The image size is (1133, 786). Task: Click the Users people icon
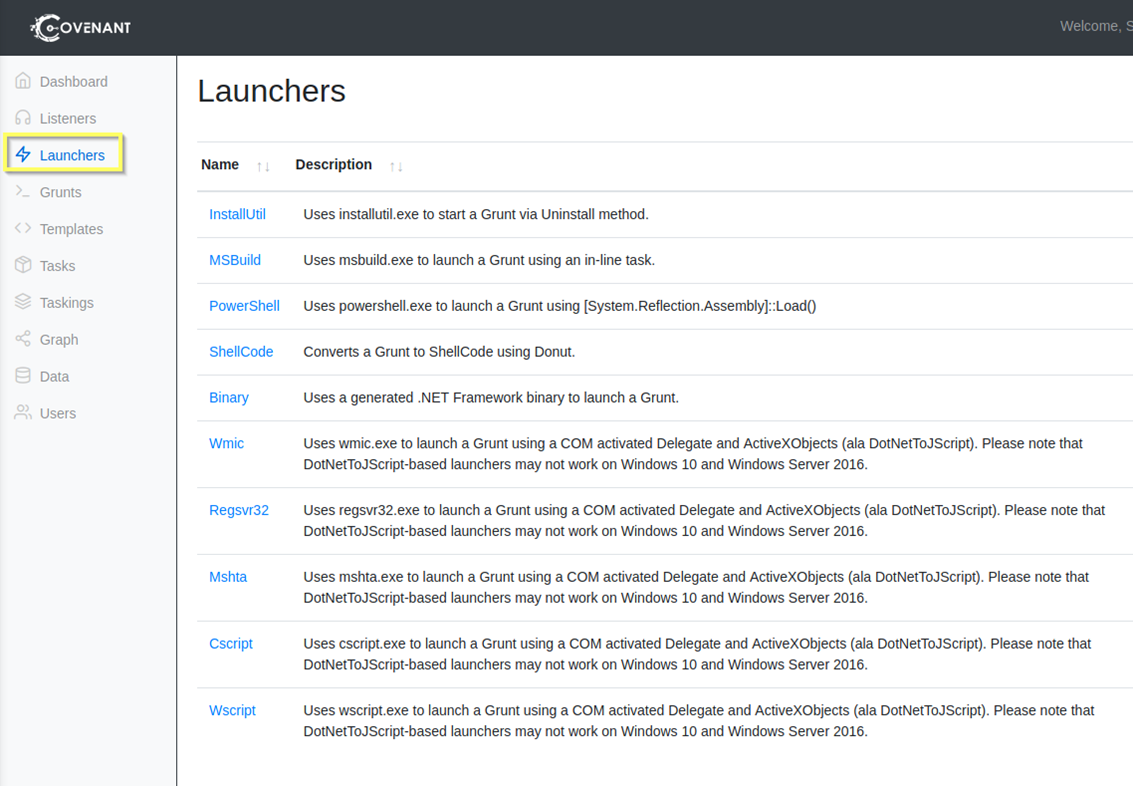pos(23,413)
